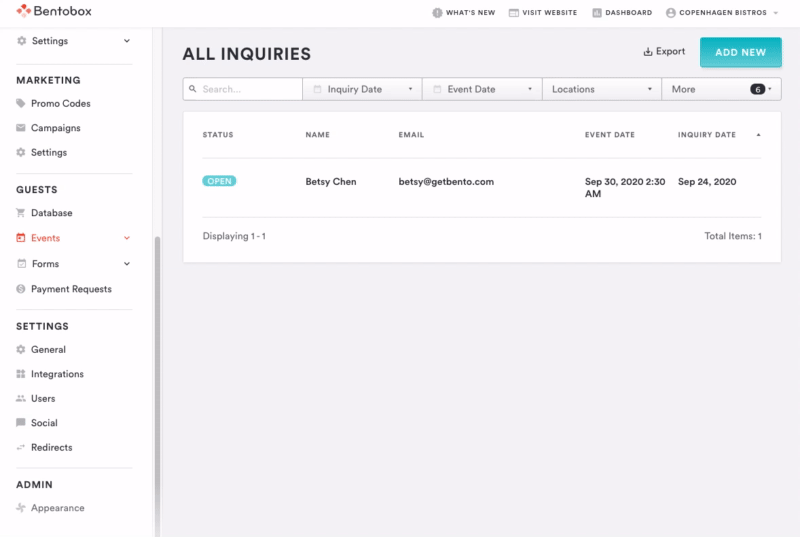Click the Redirects arrows icon
Image resolution: width=800 pixels, height=537 pixels.
20,447
